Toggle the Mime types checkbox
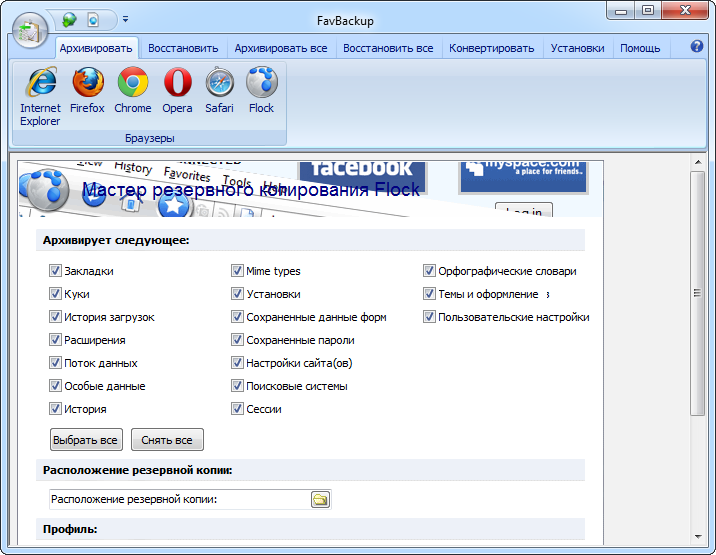This screenshot has width=716, height=555. click(237, 270)
